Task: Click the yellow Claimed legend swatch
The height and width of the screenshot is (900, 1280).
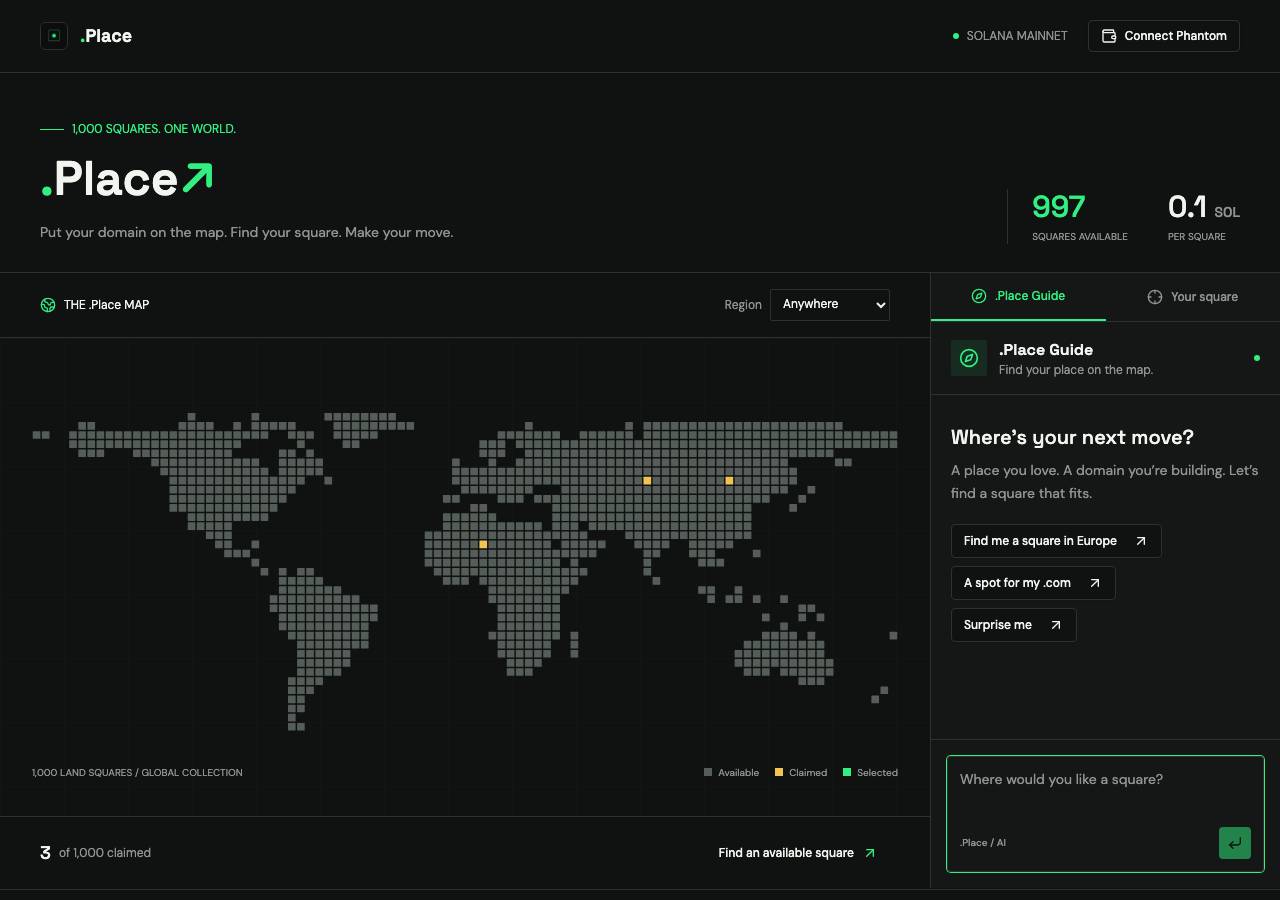Action: point(779,772)
